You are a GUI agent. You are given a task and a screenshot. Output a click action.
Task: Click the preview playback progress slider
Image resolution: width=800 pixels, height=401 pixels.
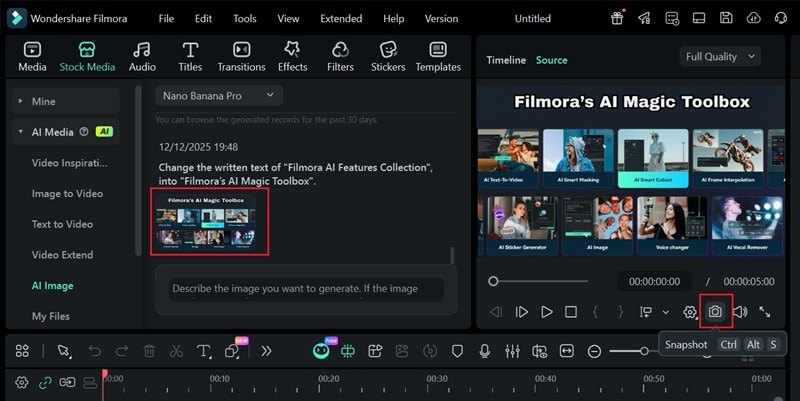click(540, 281)
